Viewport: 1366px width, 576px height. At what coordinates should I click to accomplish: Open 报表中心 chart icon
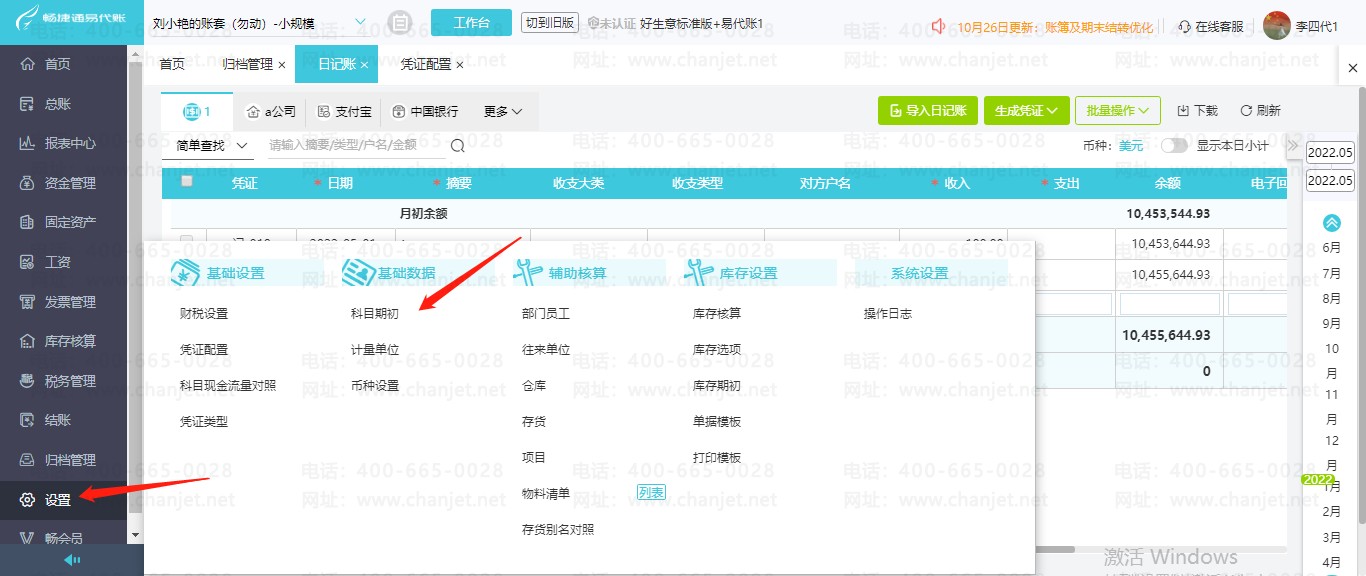28,143
